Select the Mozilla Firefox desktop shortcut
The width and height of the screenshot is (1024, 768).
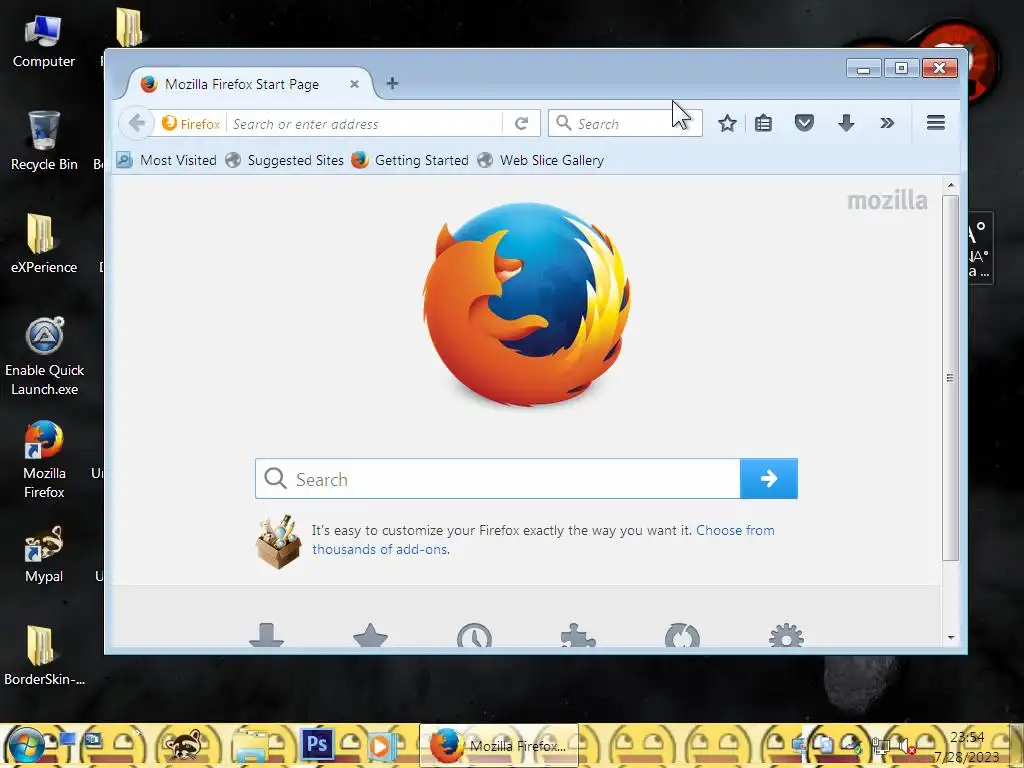tap(44, 460)
